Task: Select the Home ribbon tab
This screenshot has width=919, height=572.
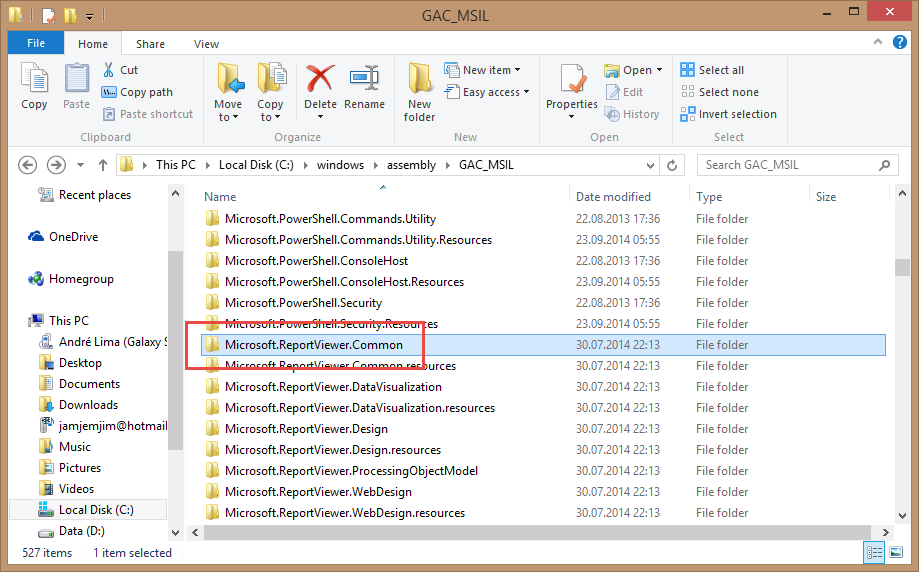Action: (93, 44)
